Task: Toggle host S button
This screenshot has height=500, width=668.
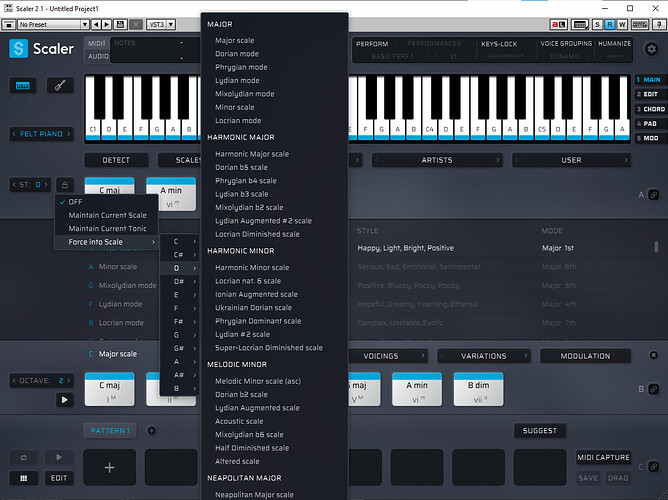Action: tap(597, 24)
